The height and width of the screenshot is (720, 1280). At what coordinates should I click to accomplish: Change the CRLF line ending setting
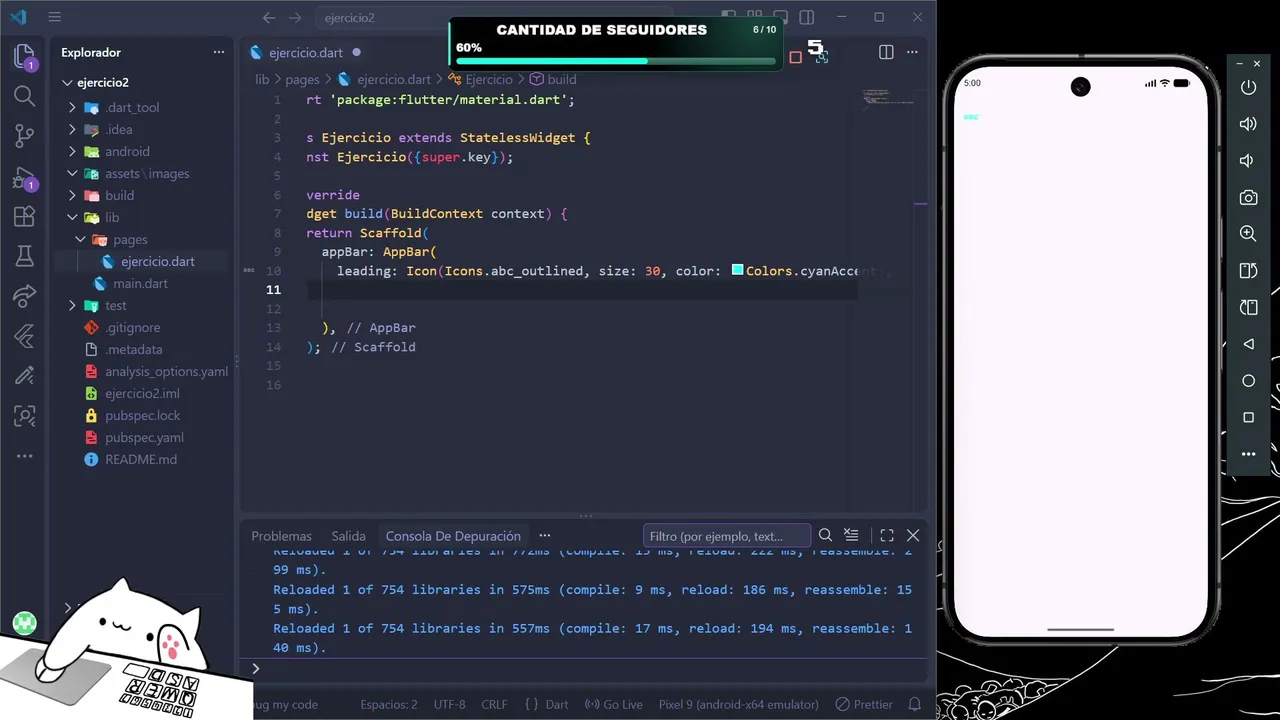tap(494, 704)
